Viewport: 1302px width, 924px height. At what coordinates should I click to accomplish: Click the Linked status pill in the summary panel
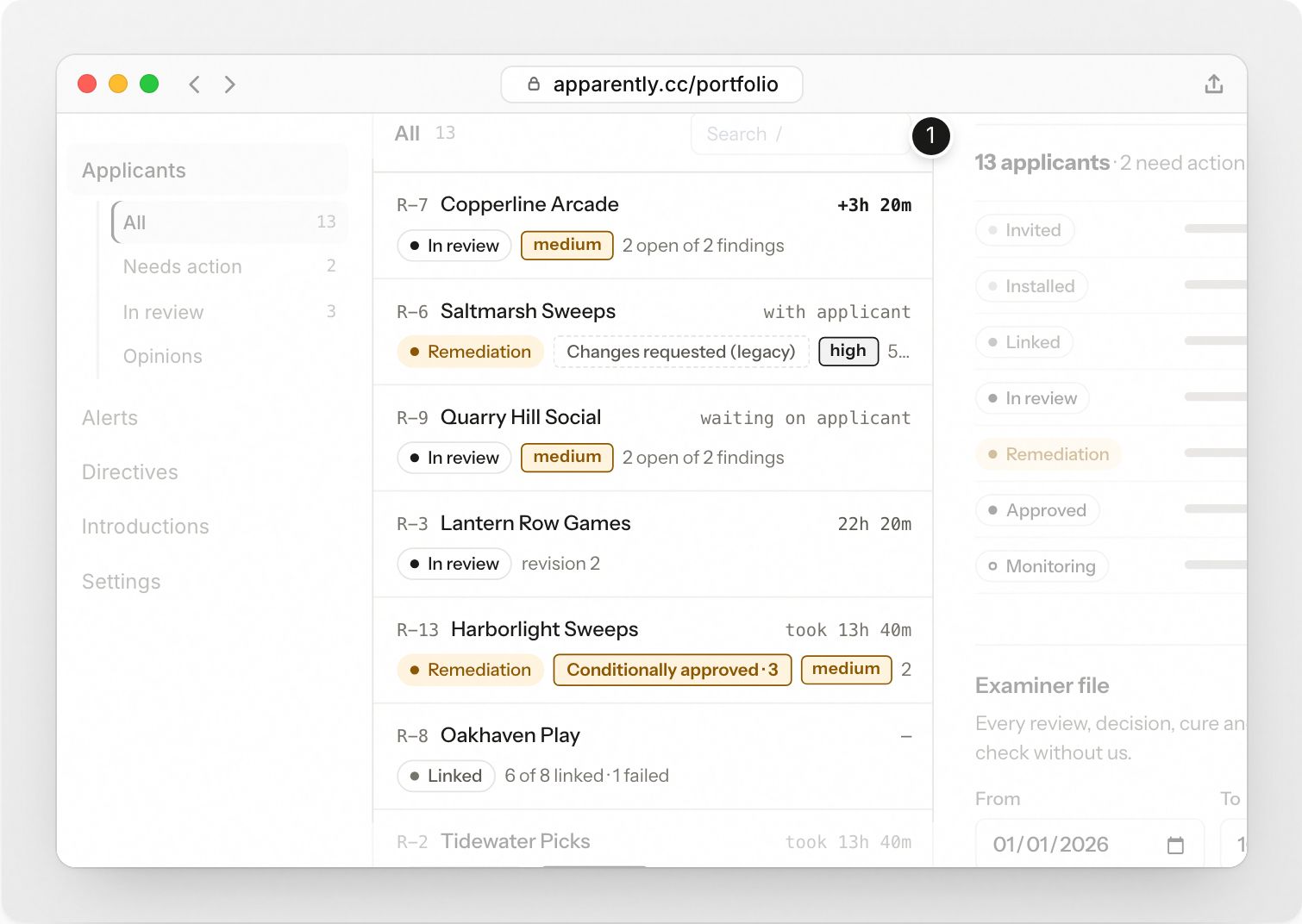coord(1024,342)
